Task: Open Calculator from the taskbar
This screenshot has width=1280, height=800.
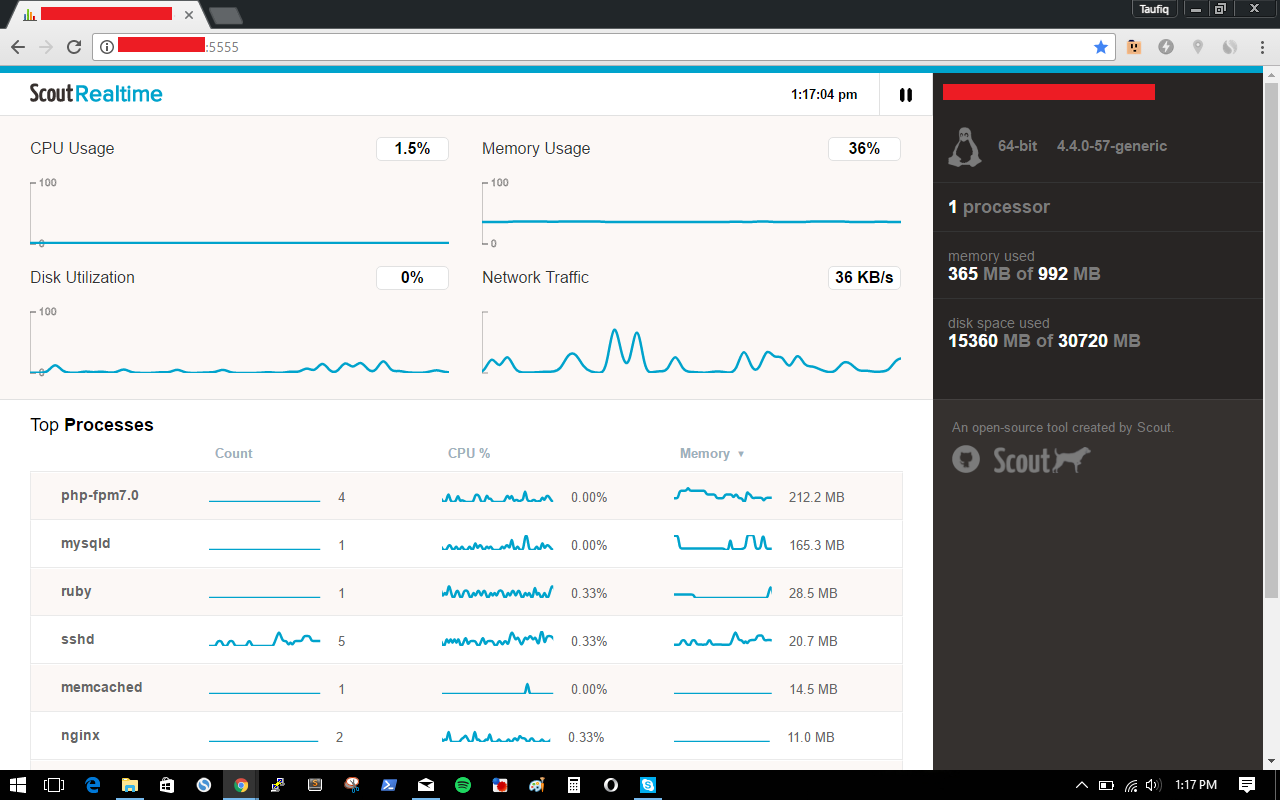Action: 574,785
